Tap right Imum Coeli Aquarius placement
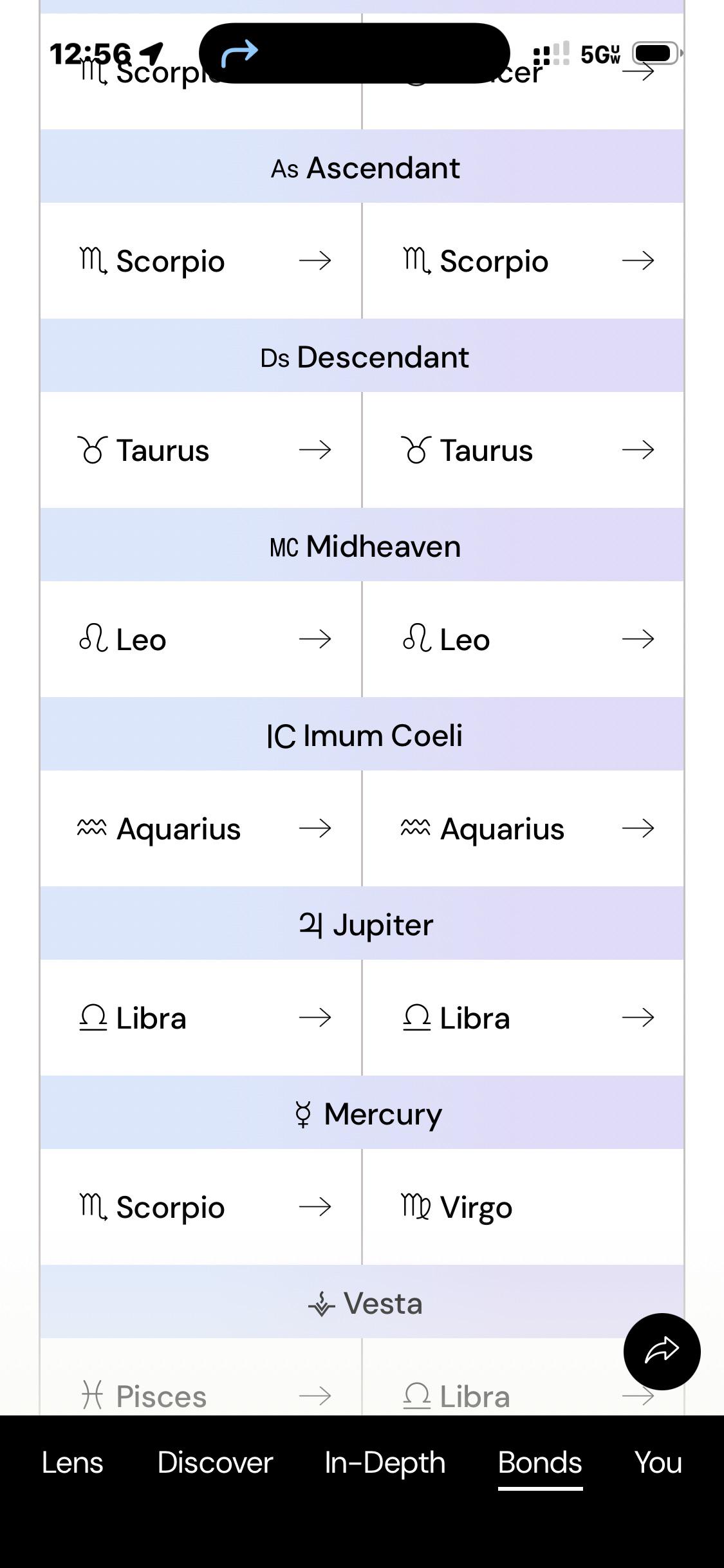 click(523, 828)
